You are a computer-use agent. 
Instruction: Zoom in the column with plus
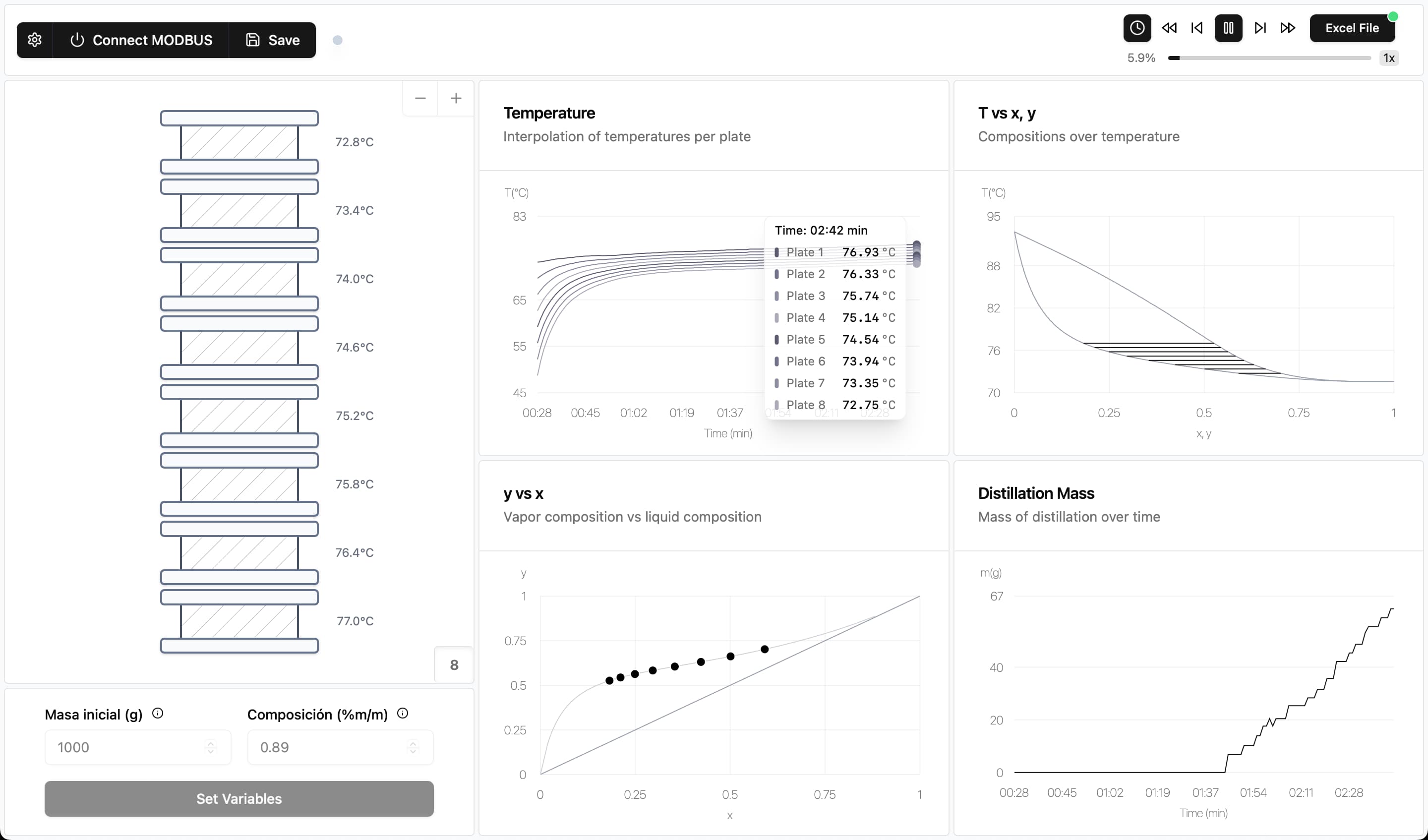[456, 98]
